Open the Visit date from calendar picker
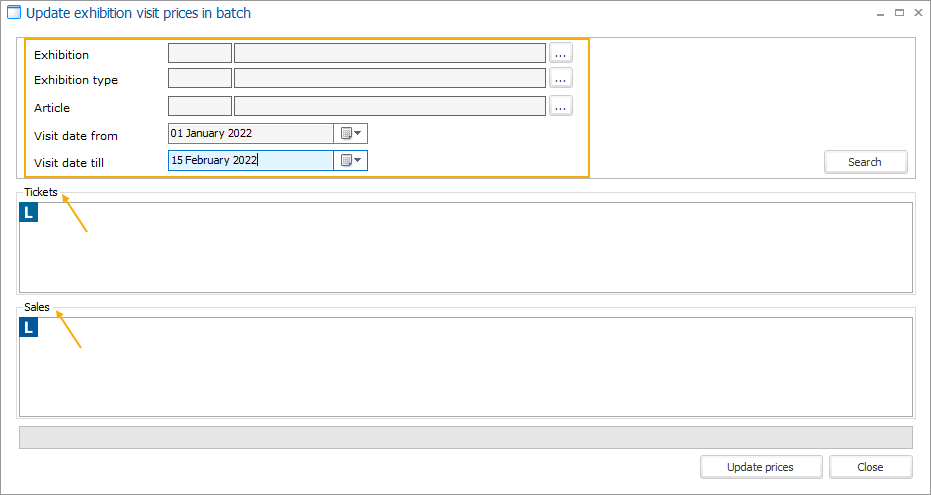Viewport: 931px width, 495px height. [350, 133]
